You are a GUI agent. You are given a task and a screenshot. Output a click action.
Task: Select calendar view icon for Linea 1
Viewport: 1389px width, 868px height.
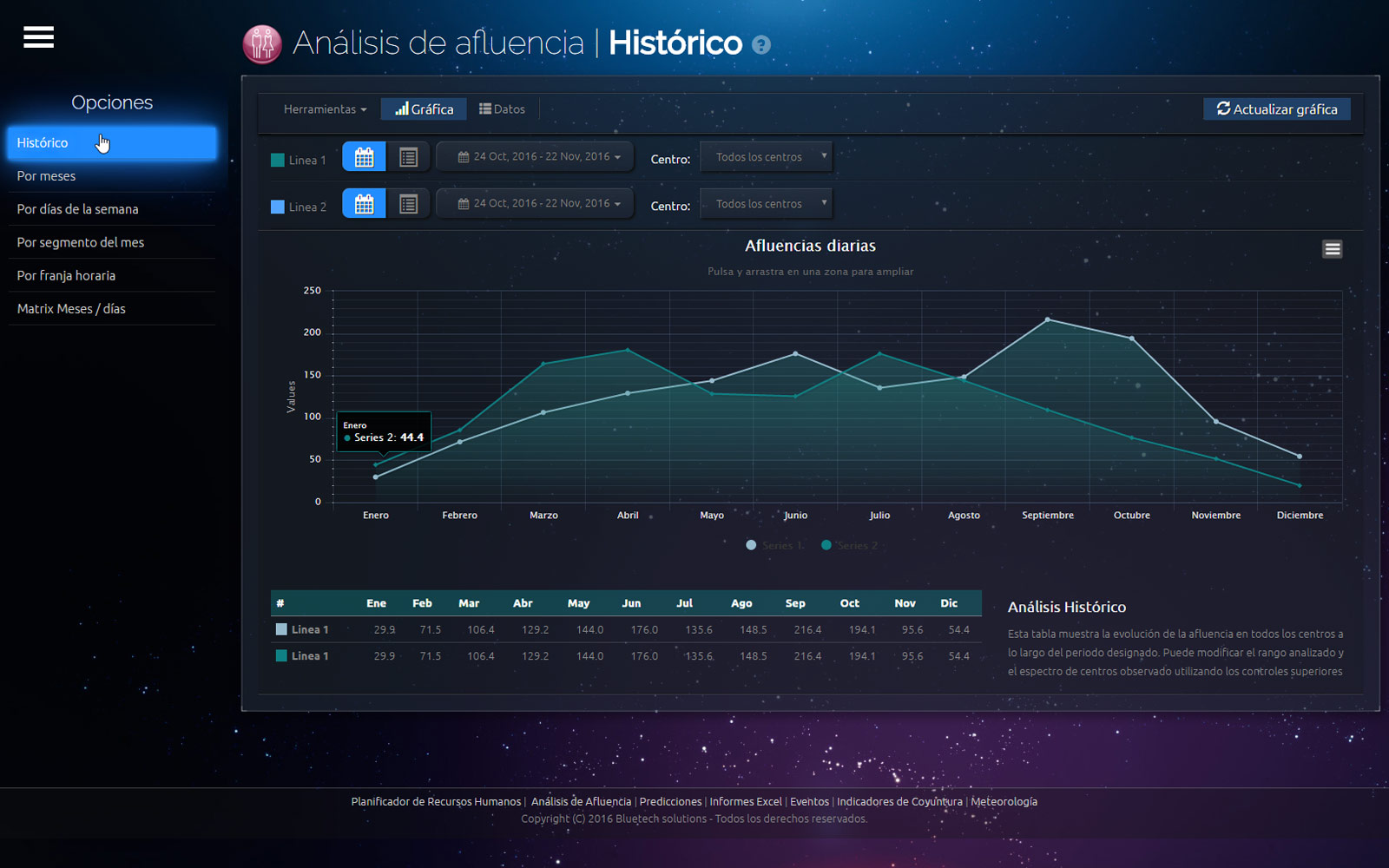tap(365, 157)
